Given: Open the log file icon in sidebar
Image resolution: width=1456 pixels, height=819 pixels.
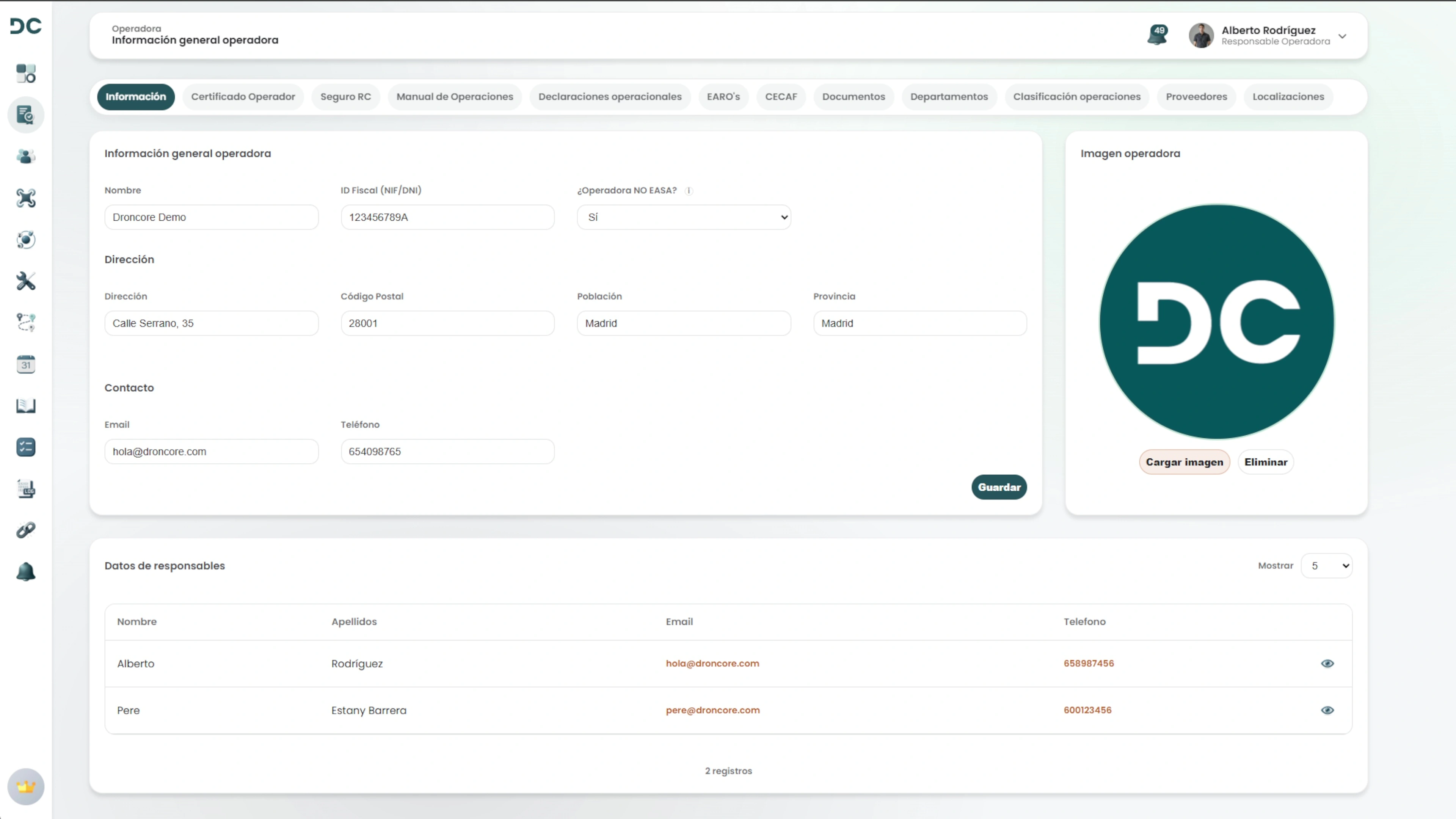Looking at the screenshot, I should tap(26, 489).
